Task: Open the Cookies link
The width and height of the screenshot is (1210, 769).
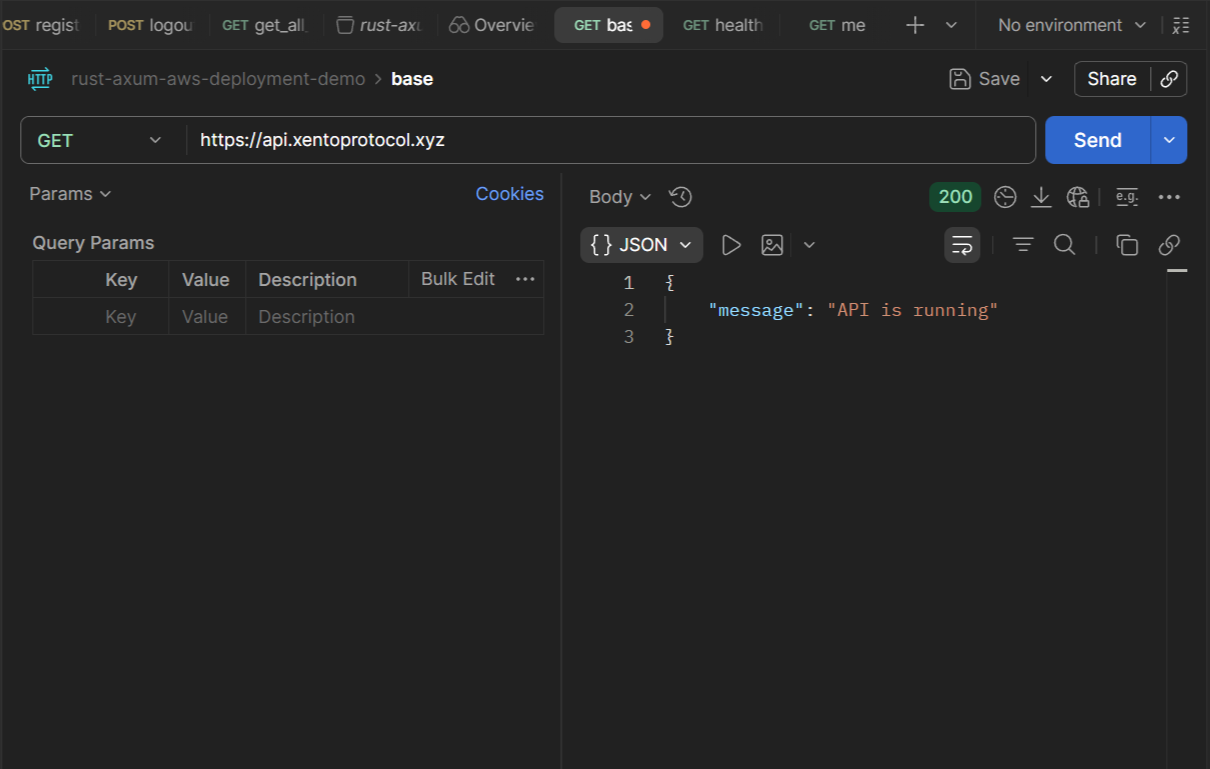Action: [x=509, y=194]
